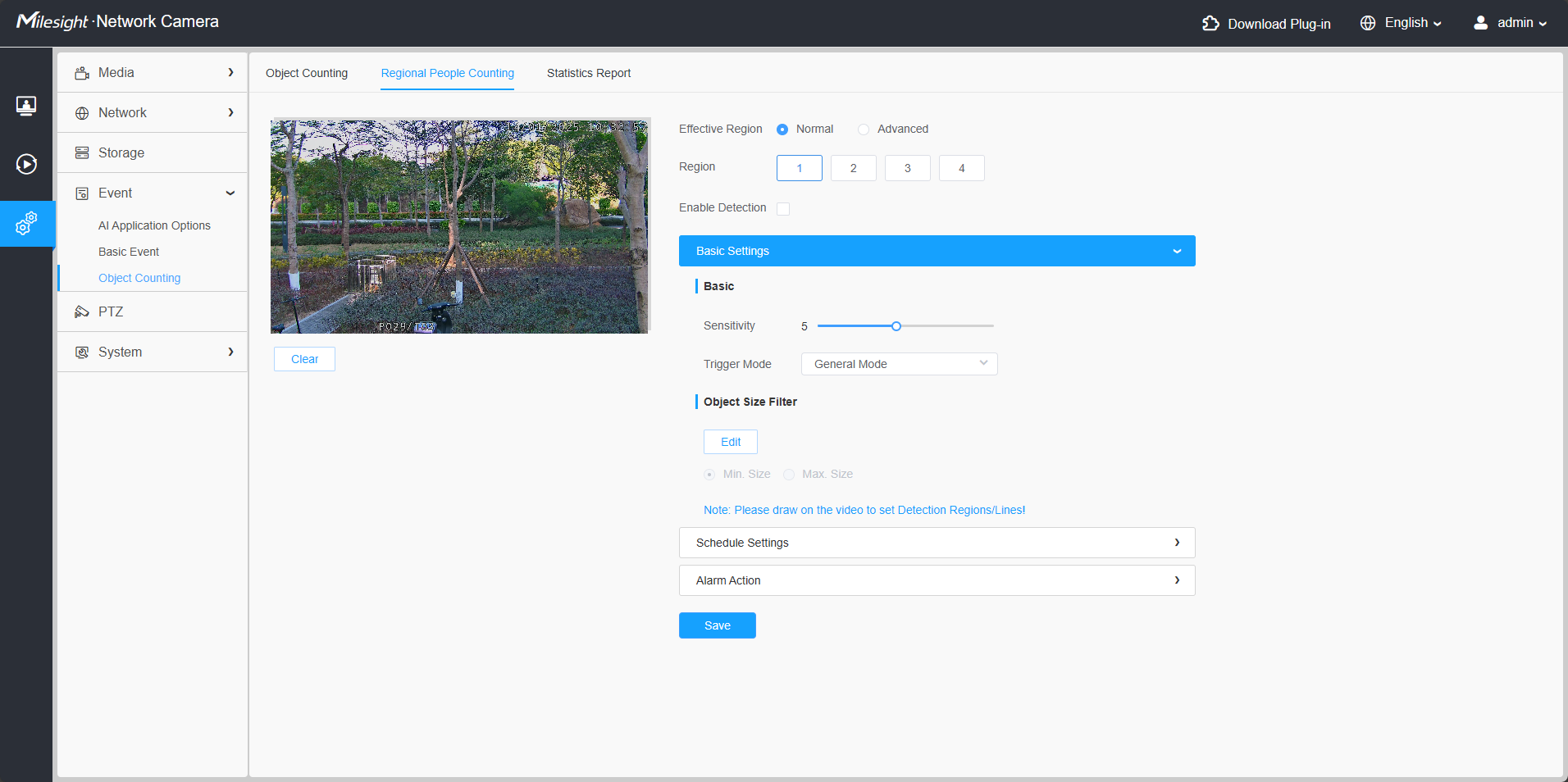Viewport: 1568px width, 782px height.
Task: Open Object Counting sidebar item
Action: click(139, 278)
